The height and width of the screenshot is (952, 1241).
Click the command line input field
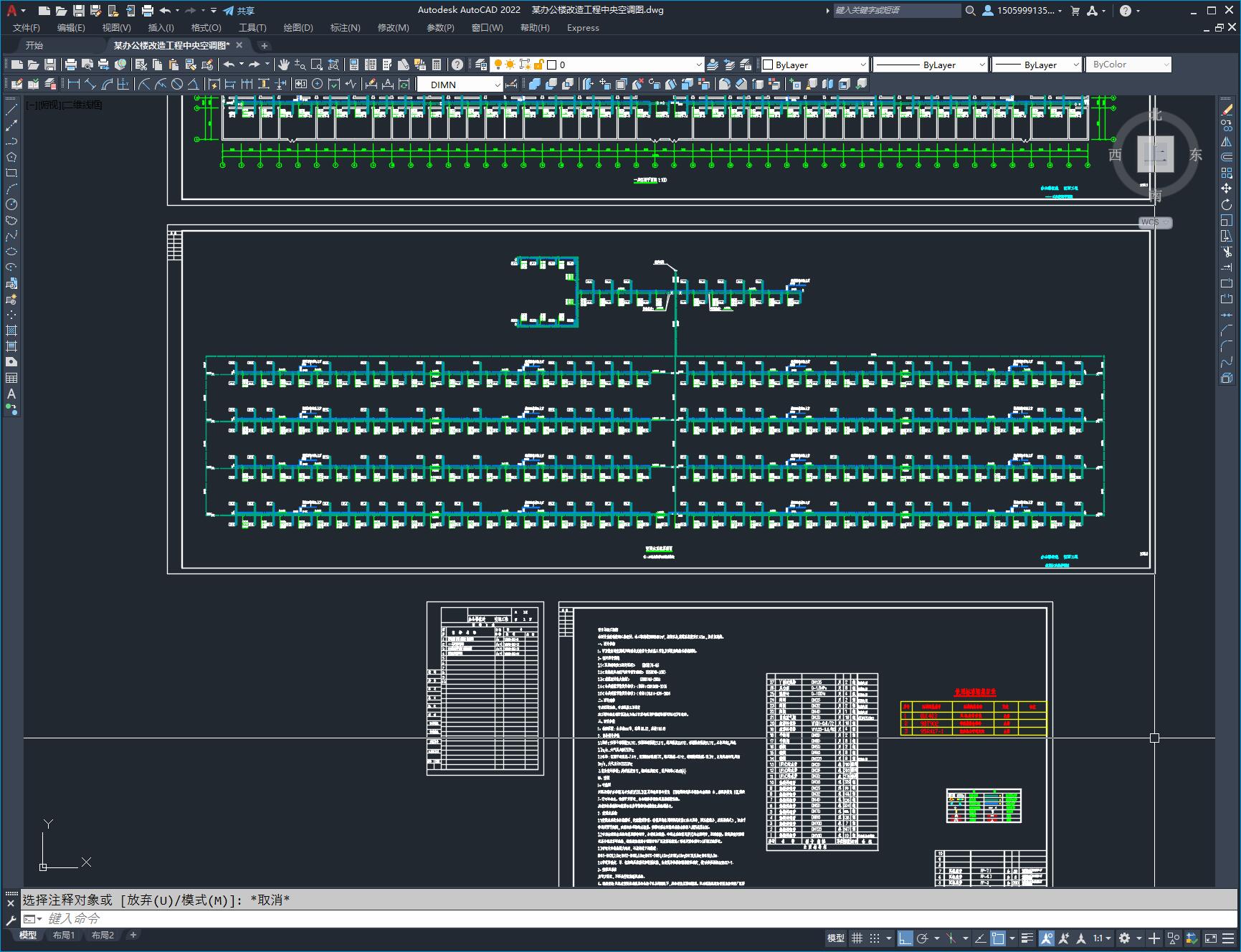pyautogui.click(x=631, y=918)
